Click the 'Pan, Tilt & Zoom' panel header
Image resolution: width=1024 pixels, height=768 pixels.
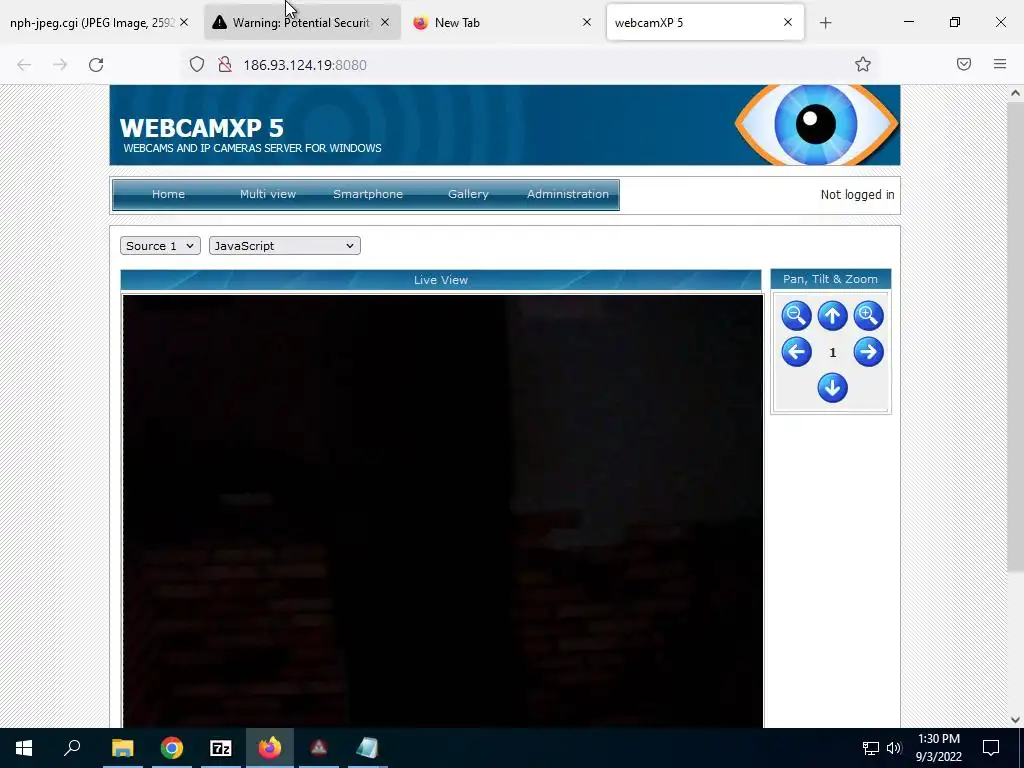(831, 279)
